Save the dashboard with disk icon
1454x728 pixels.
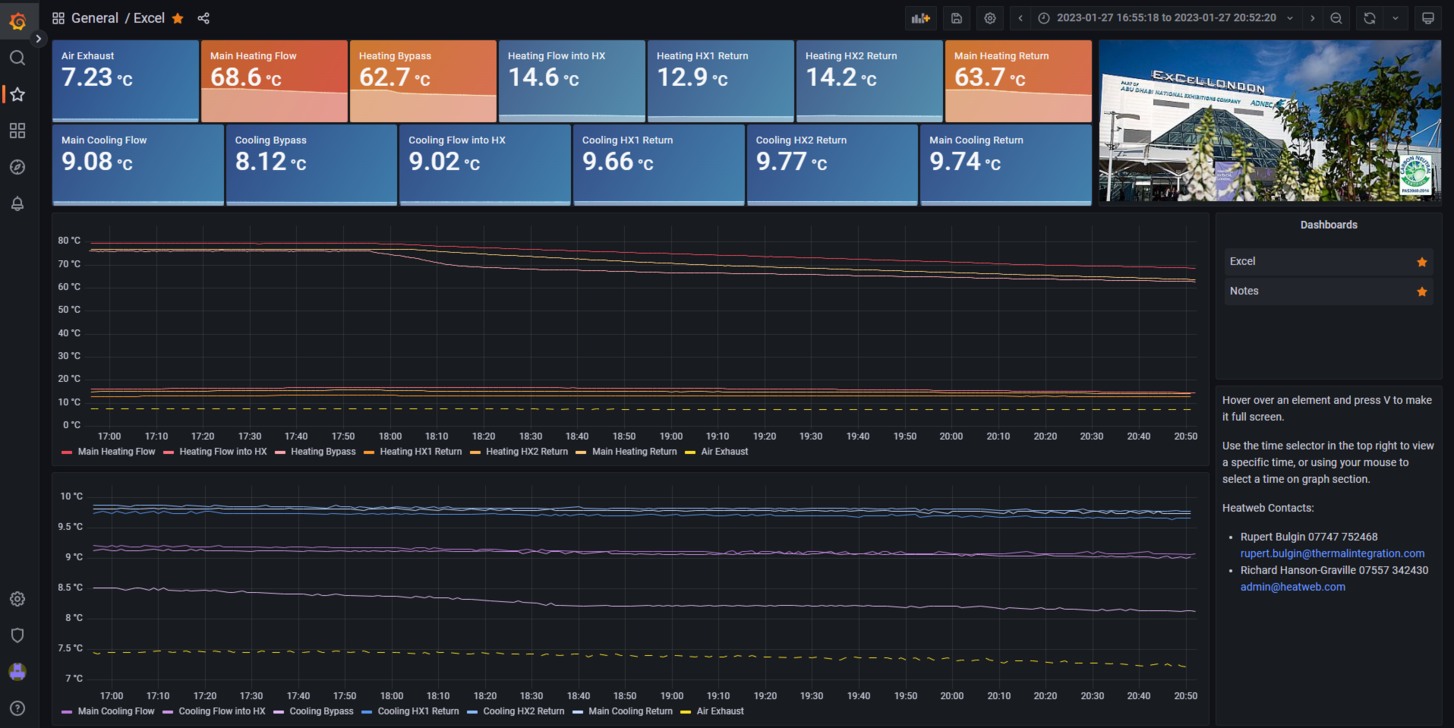click(x=956, y=18)
